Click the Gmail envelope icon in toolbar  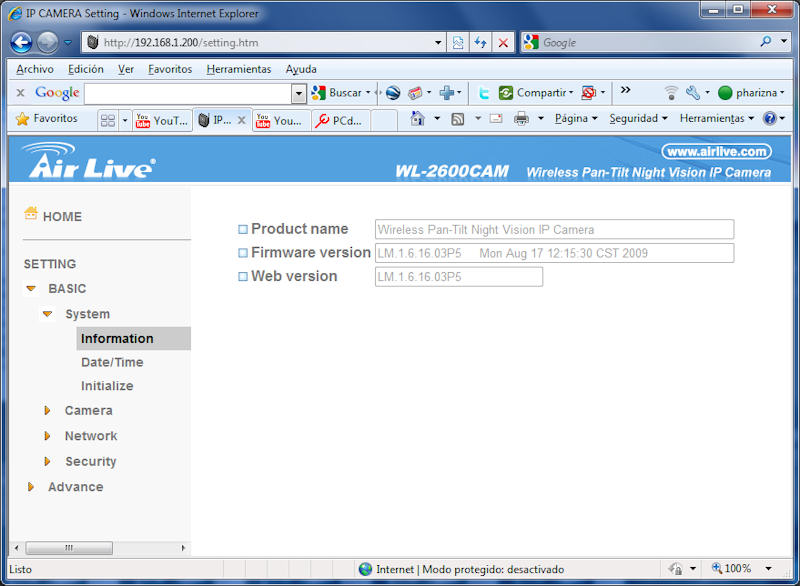[416, 93]
